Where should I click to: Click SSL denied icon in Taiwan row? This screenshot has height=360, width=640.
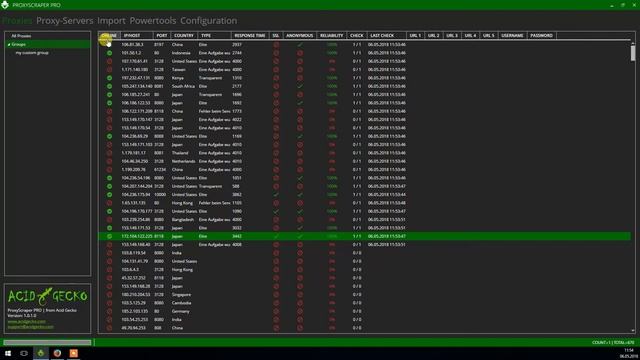(276, 70)
